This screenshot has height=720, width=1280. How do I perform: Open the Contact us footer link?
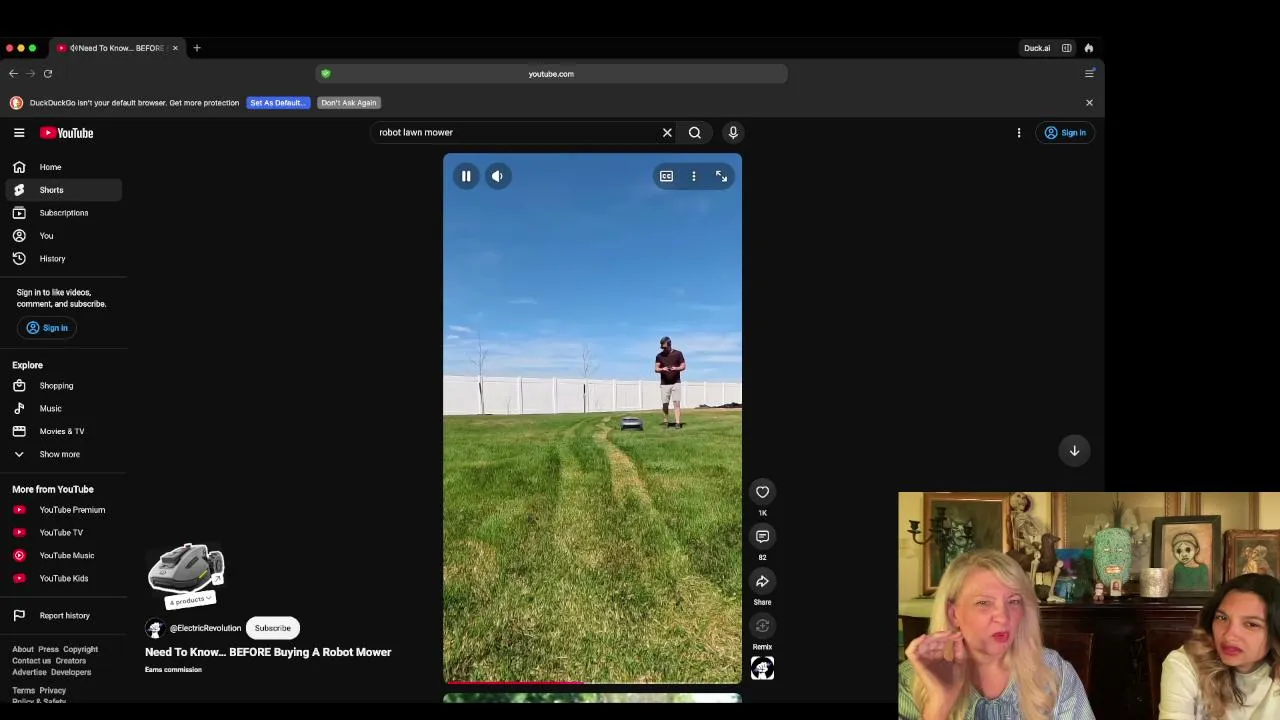coord(31,661)
